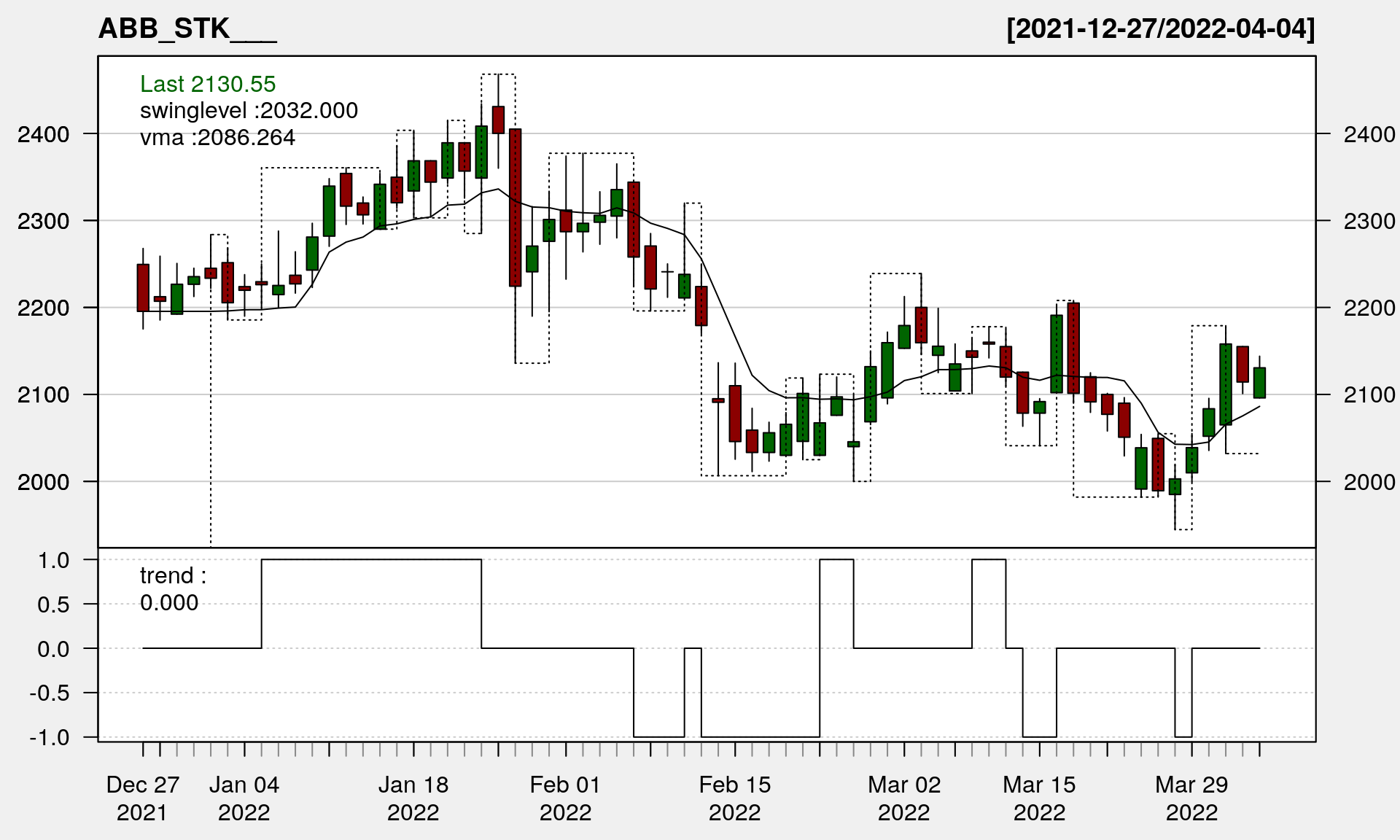Click the green Last 2130.55 label
The image size is (1400, 840).
[208, 85]
